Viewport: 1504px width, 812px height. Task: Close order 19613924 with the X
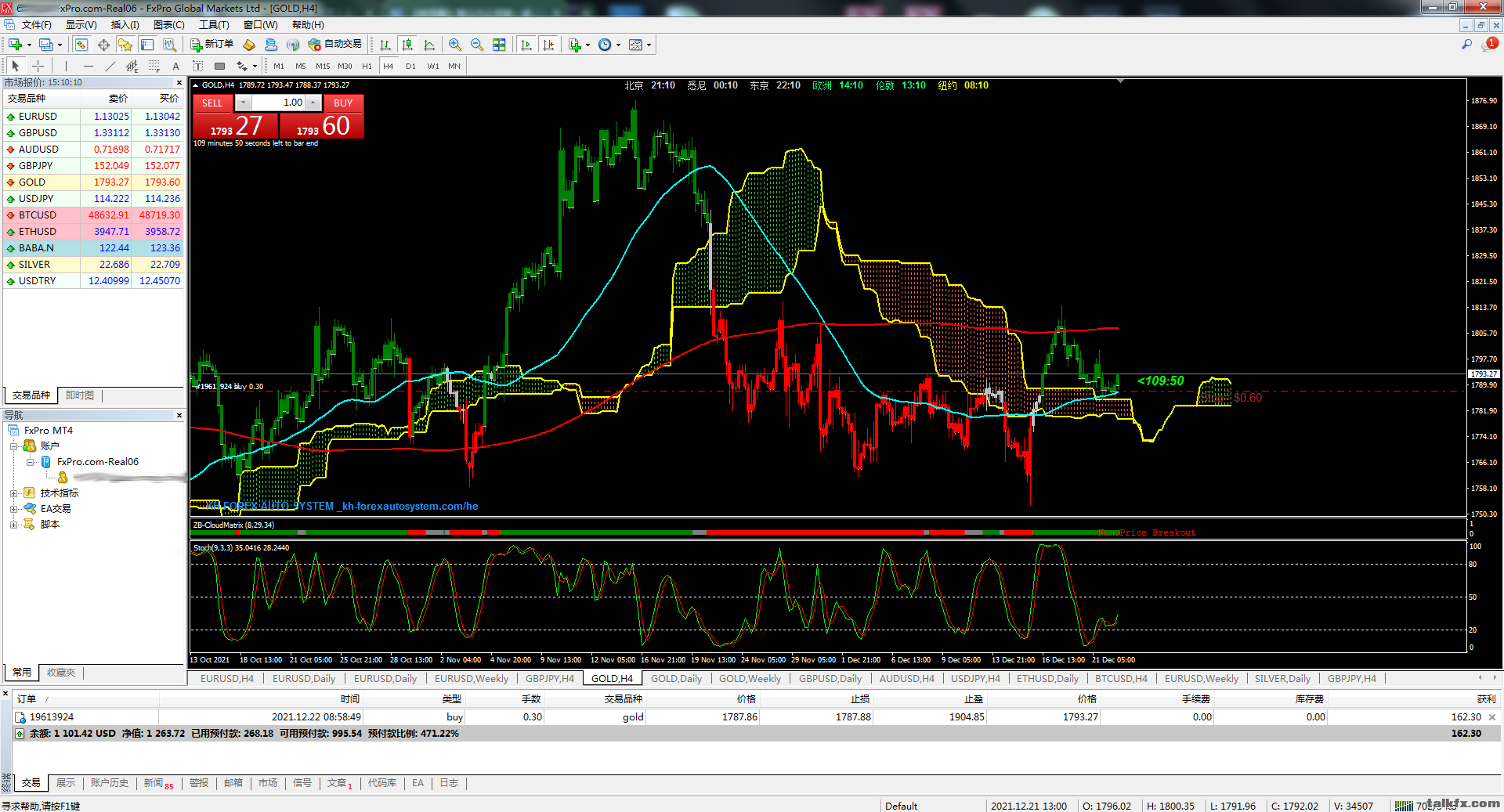point(1492,717)
